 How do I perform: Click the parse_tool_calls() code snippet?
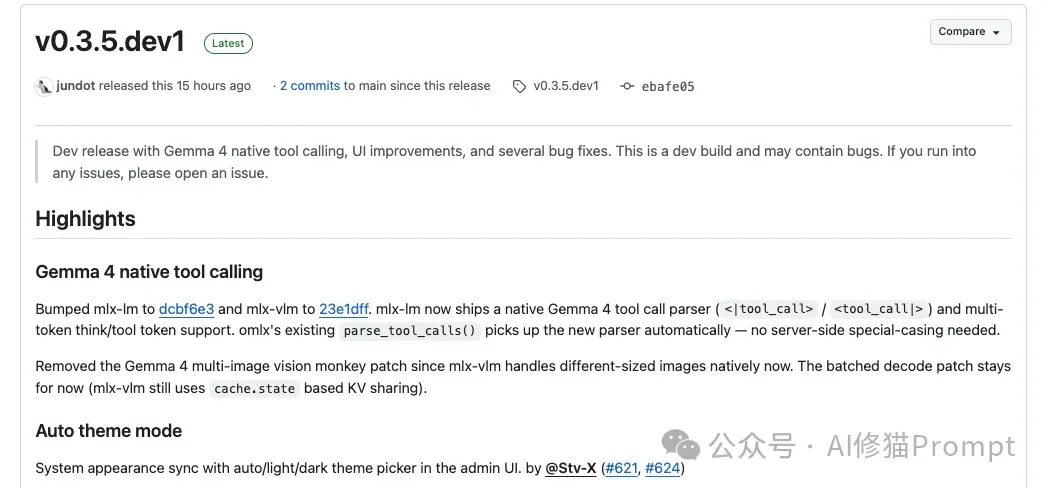[x=410, y=331]
